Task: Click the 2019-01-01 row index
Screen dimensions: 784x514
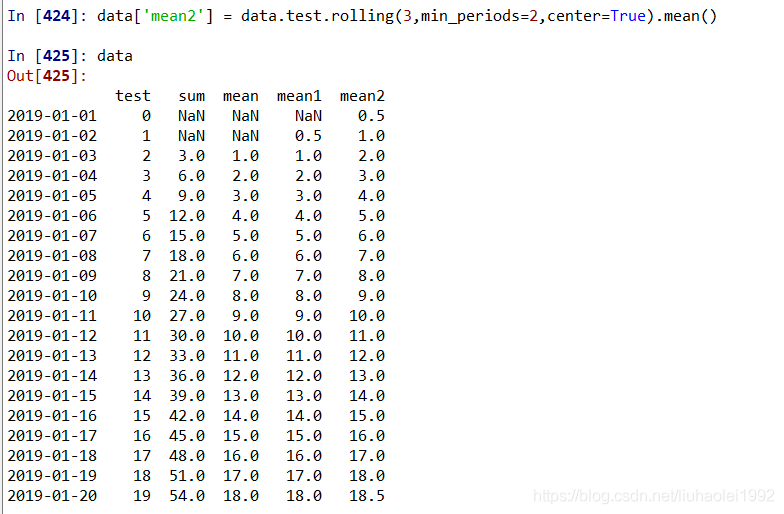Action: (52, 116)
